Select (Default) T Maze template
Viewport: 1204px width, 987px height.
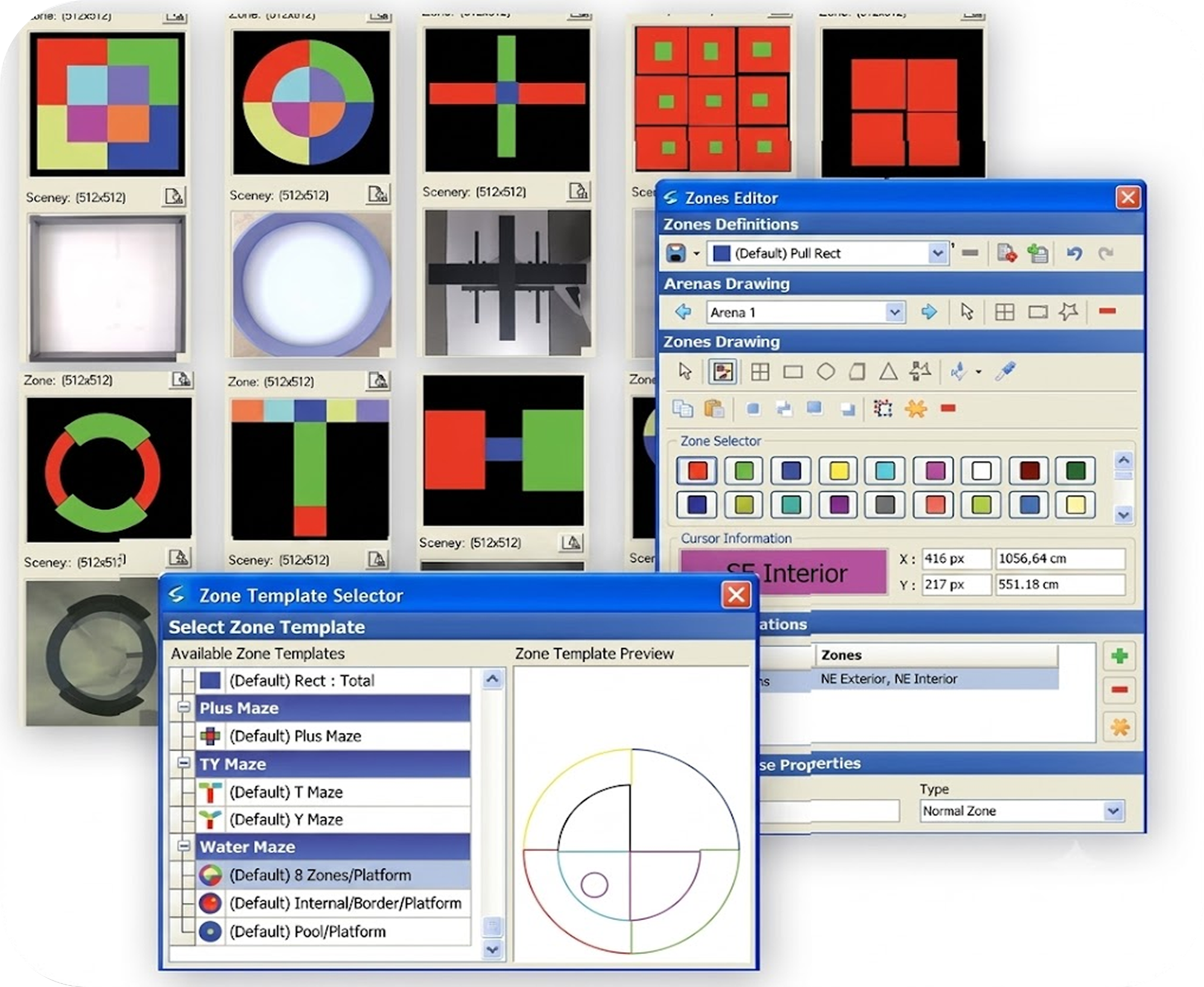point(334,792)
